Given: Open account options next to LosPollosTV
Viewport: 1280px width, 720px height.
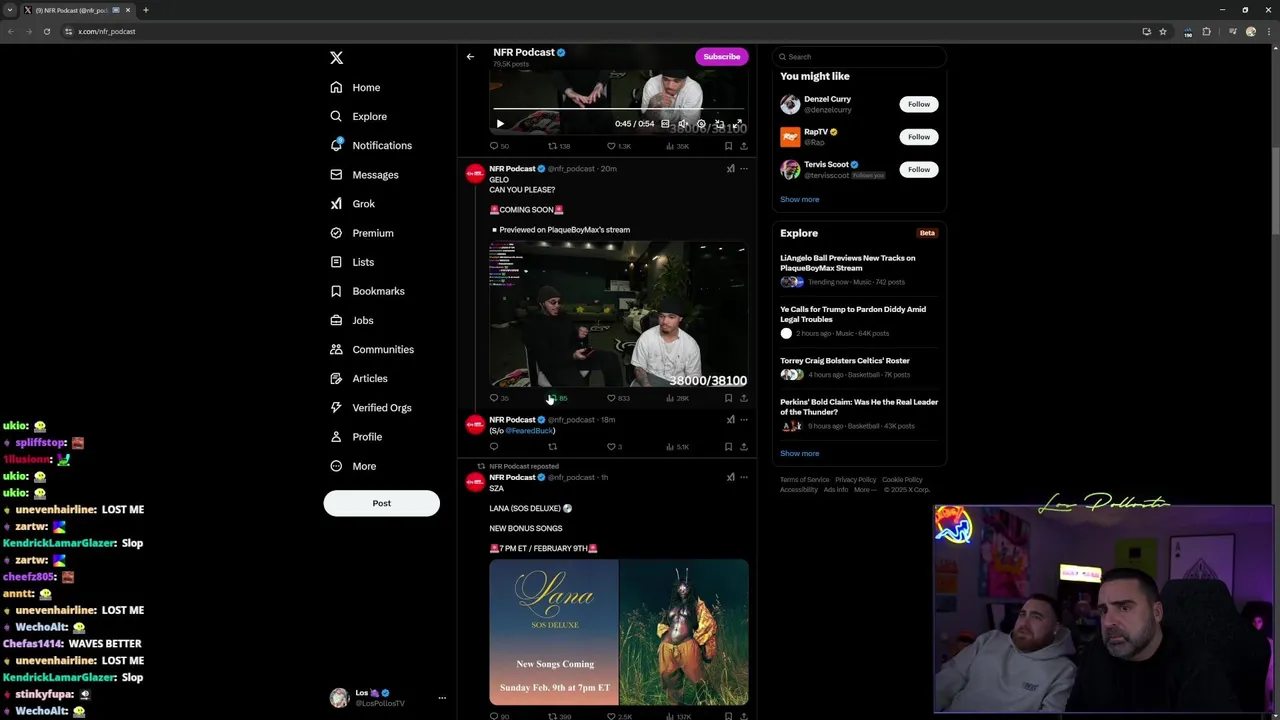Looking at the screenshot, I should pyautogui.click(x=441, y=698).
